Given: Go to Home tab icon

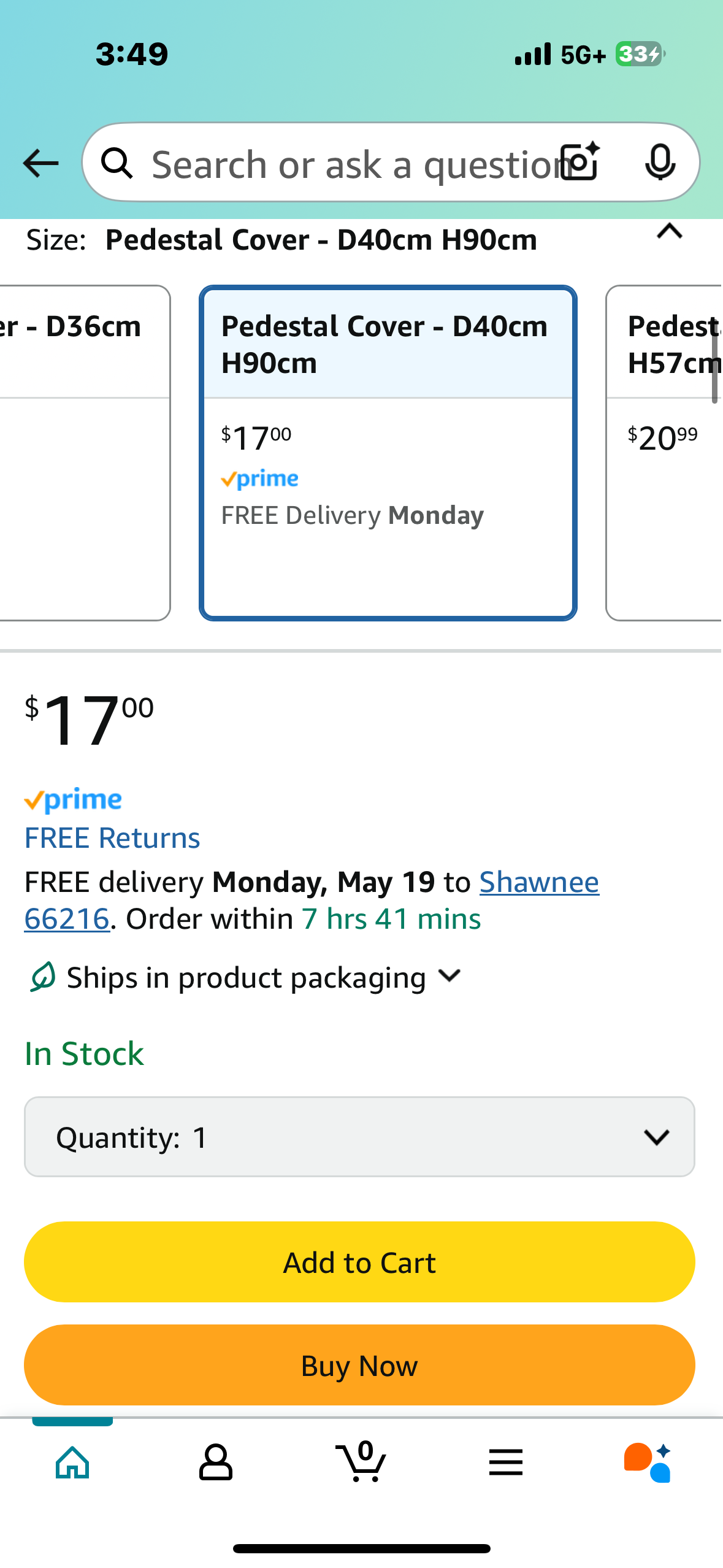Looking at the screenshot, I should tap(72, 1462).
